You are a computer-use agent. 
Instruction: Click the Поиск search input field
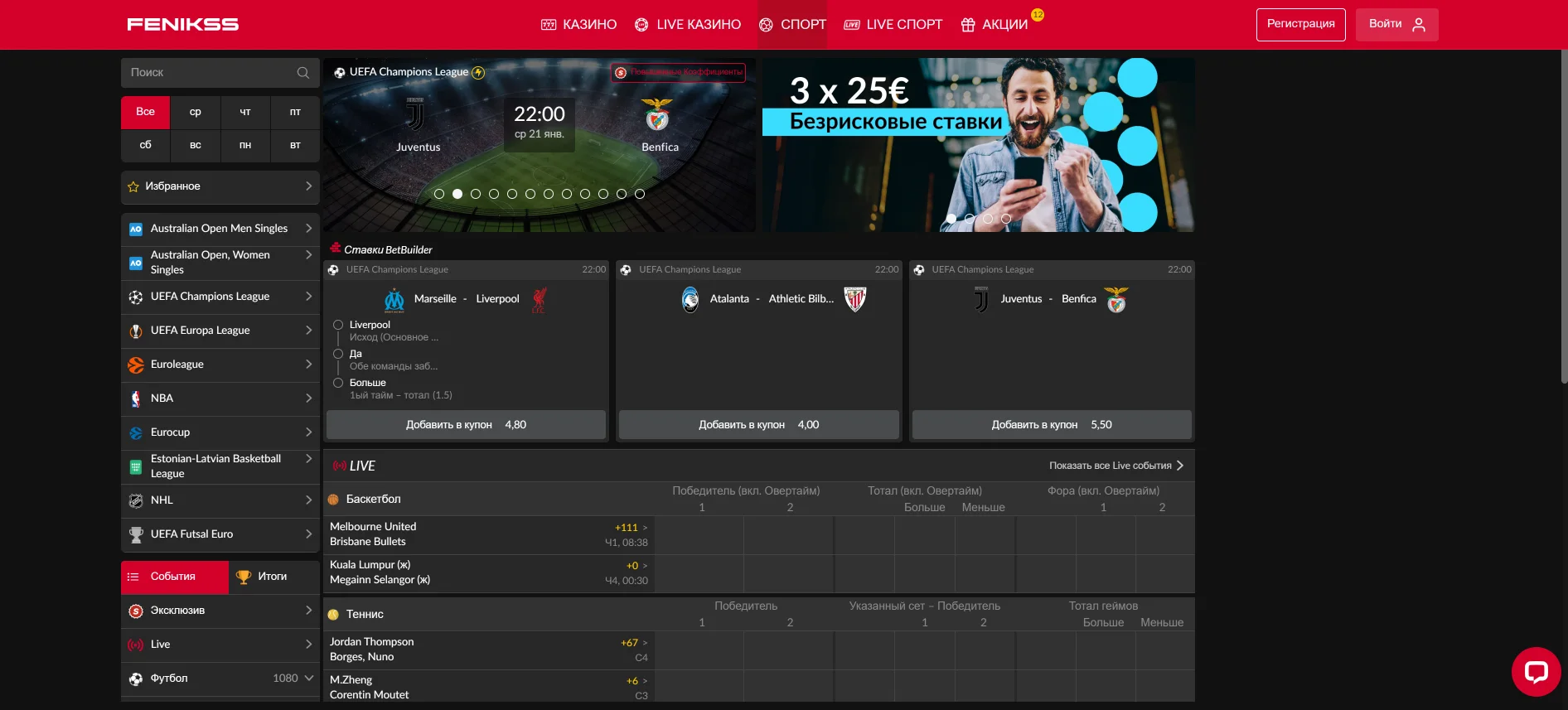tap(209, 73)
